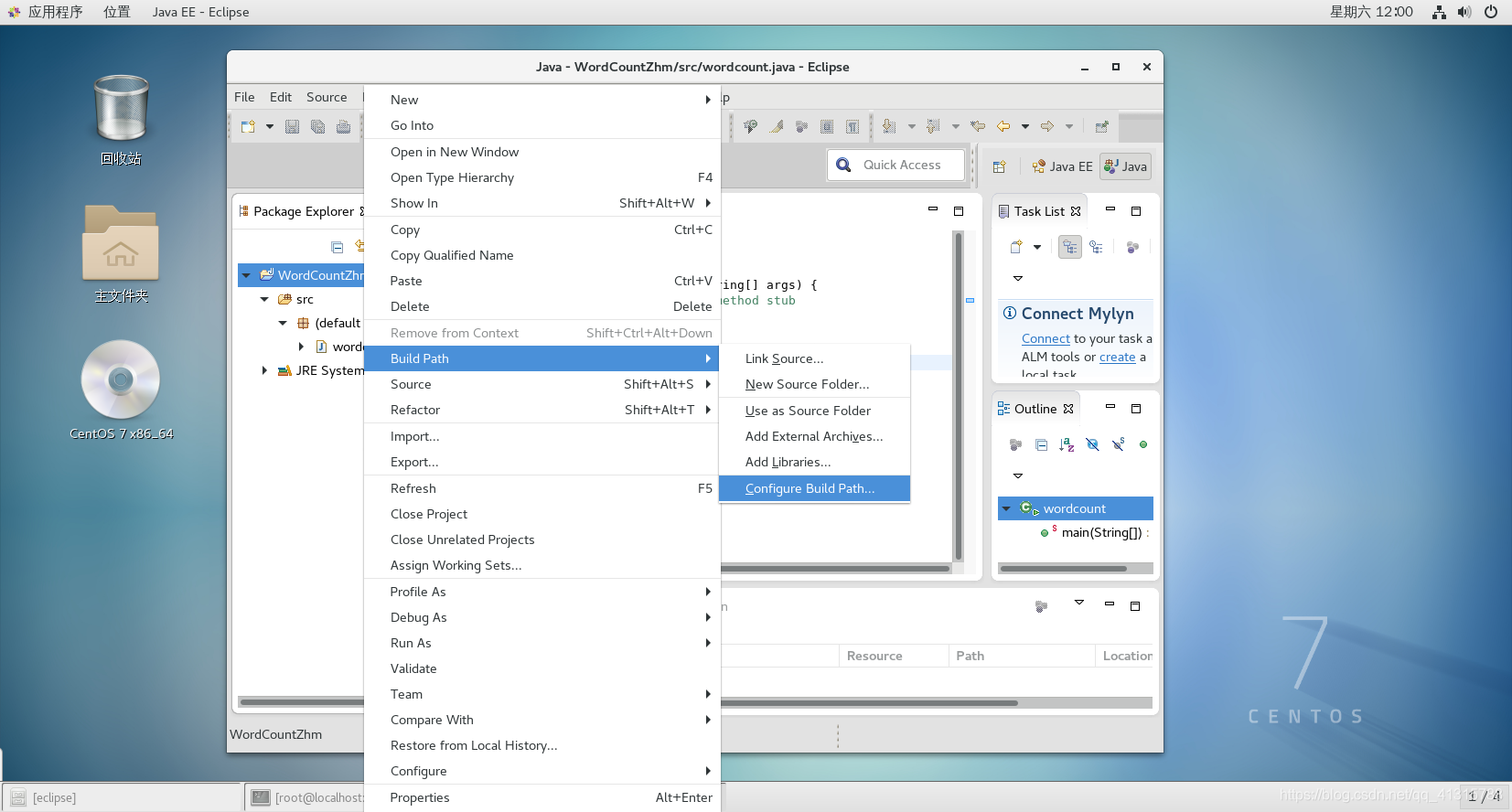Toggle Pin Editor icon
This screenshot has width=1512, height=812.
1101,126
